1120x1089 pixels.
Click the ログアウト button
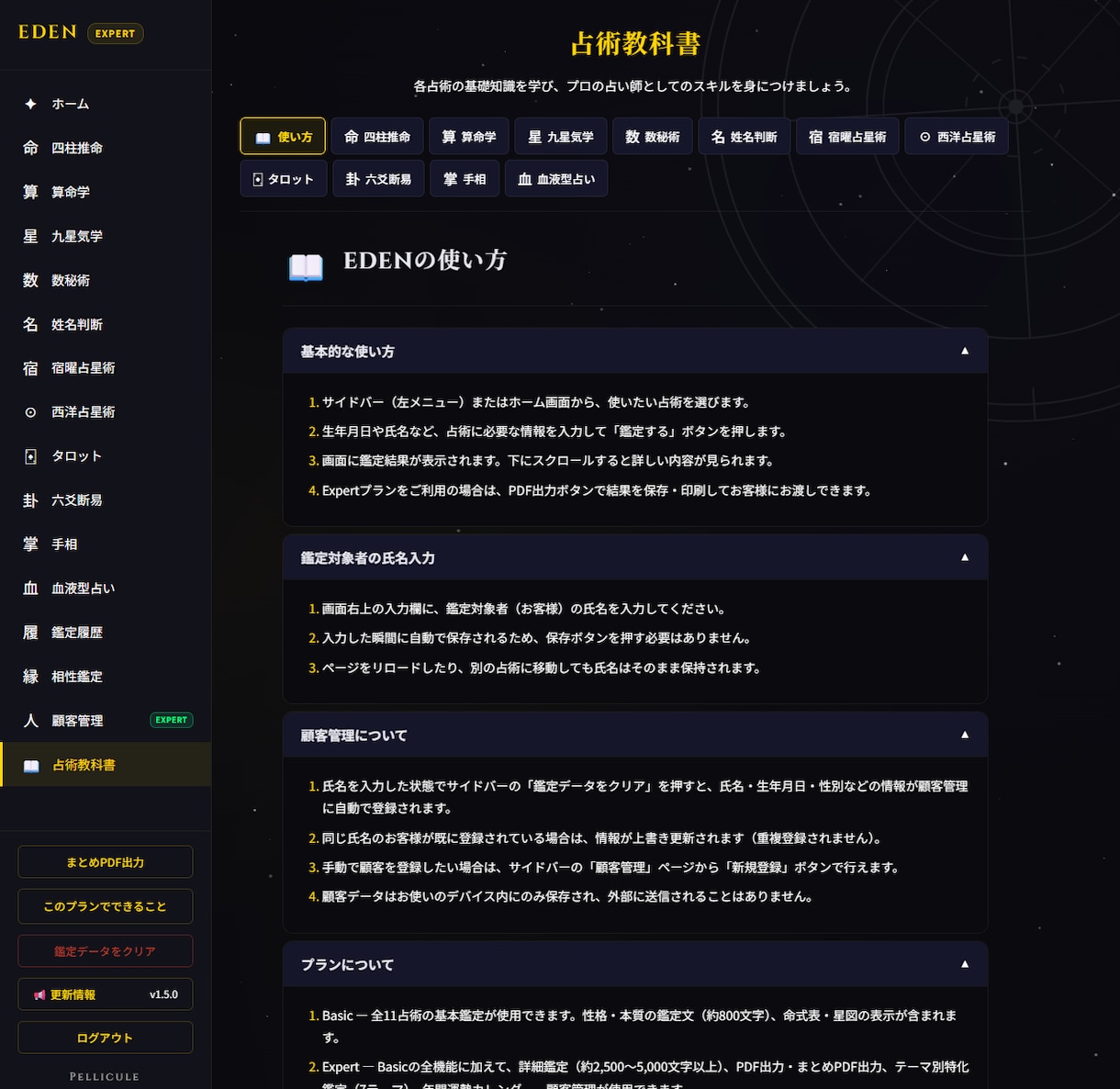coord(106,1038)
